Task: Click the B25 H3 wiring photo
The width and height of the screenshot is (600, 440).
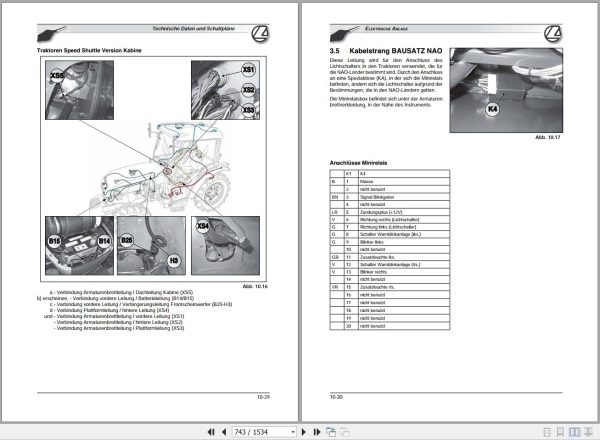Action: pos(152,246)
